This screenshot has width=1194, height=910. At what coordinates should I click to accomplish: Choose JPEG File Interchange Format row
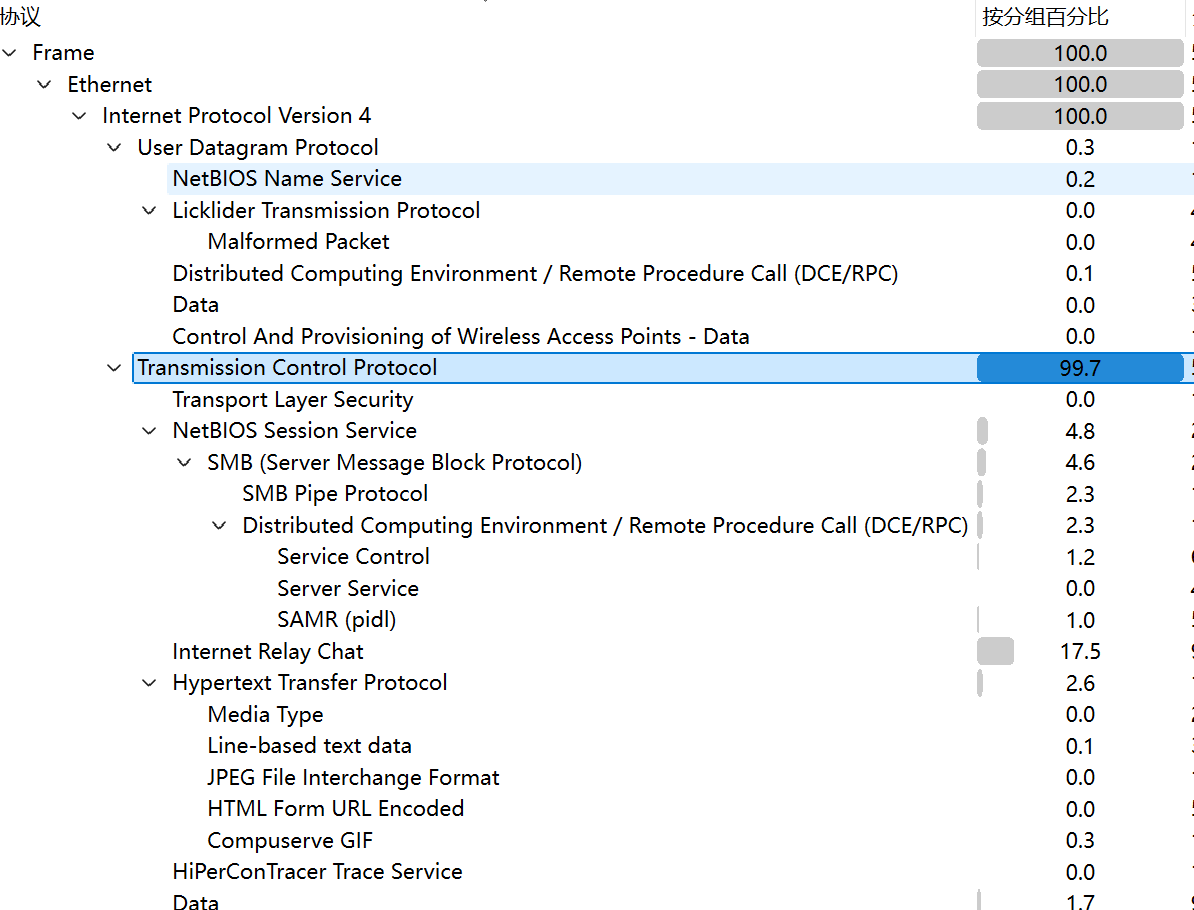pos(354,777)
